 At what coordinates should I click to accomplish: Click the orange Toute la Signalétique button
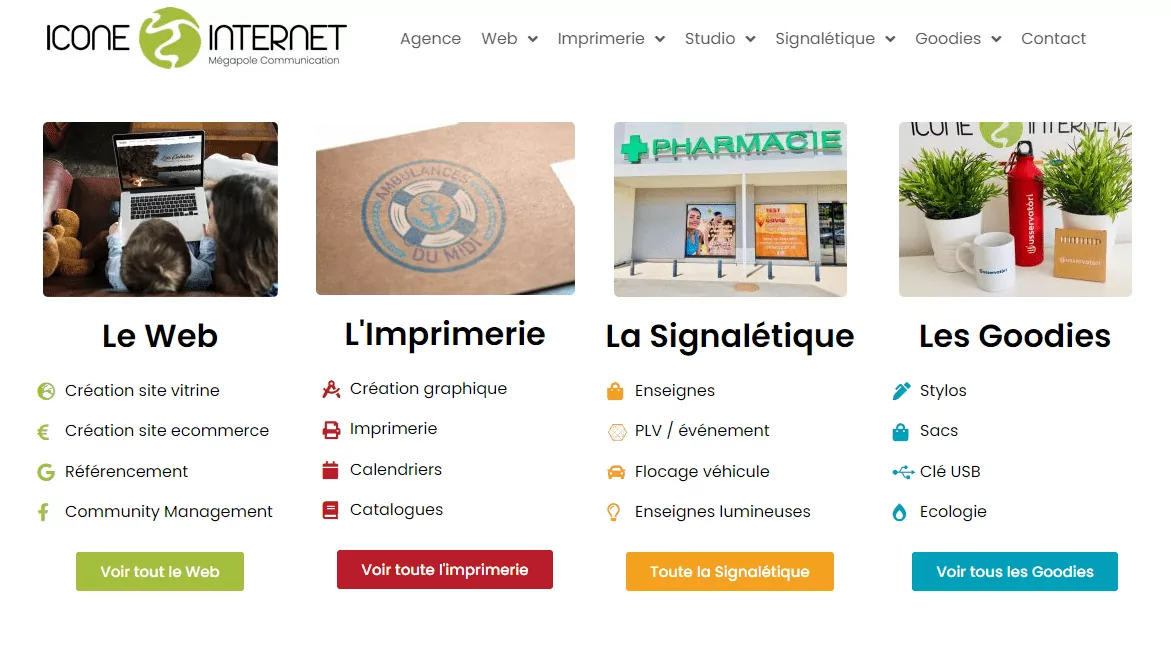click(730, 572)
